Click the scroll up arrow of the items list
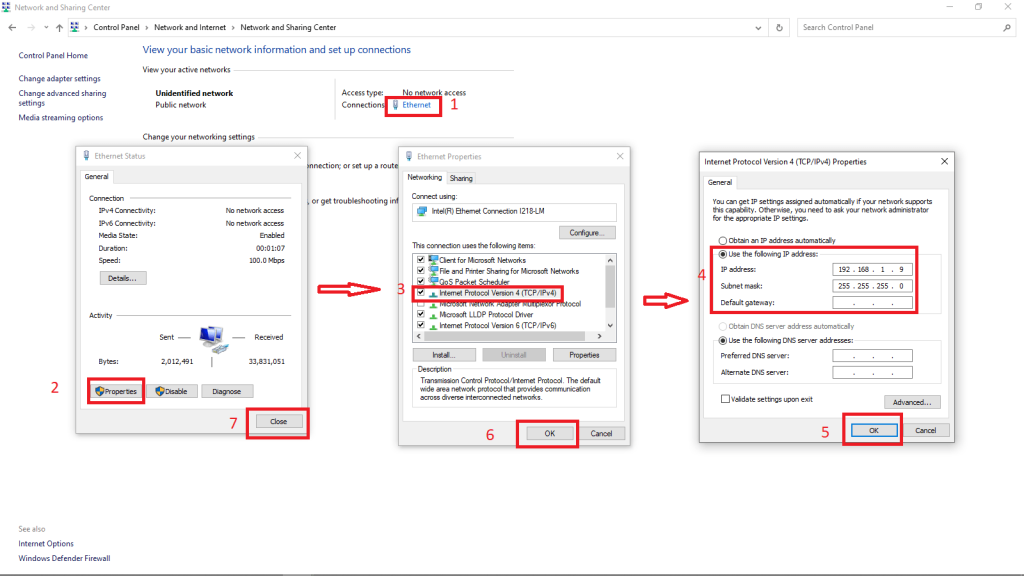Image resolution: width=1024 pixels, height=577 pixels. (x=610, y=260)
